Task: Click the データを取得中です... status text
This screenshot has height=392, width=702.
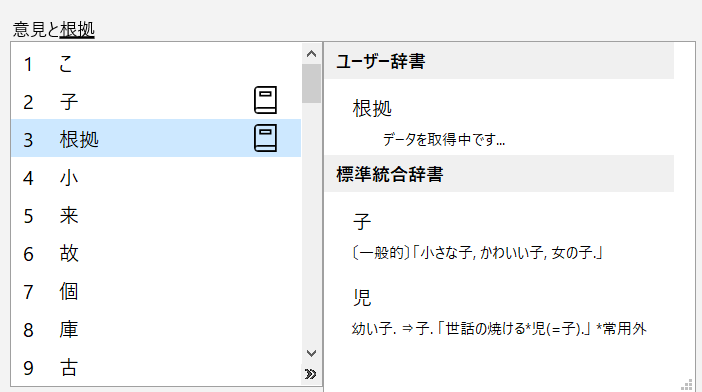Action: (444, 140)
